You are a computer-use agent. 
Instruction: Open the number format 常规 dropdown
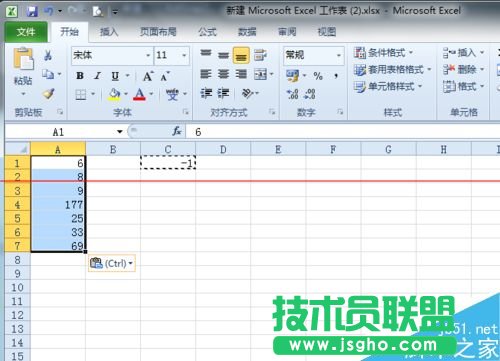pos(339,55)
